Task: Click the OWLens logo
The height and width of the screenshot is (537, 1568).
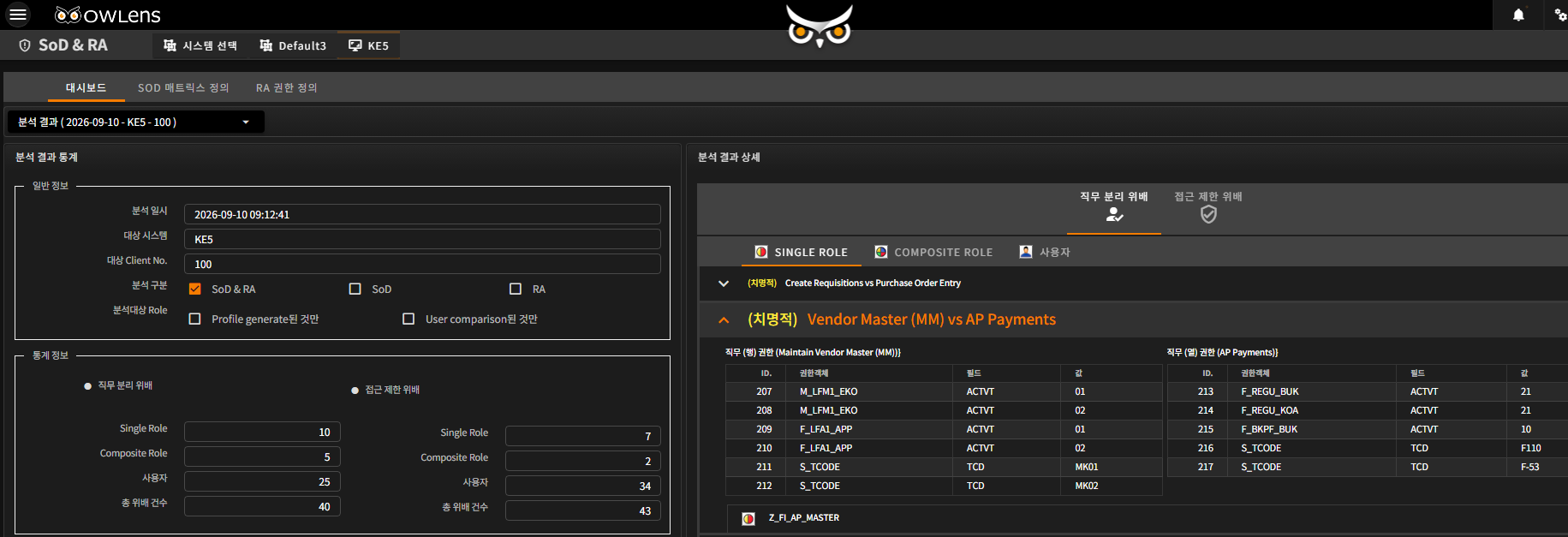Action: click(x=108, y=15)
